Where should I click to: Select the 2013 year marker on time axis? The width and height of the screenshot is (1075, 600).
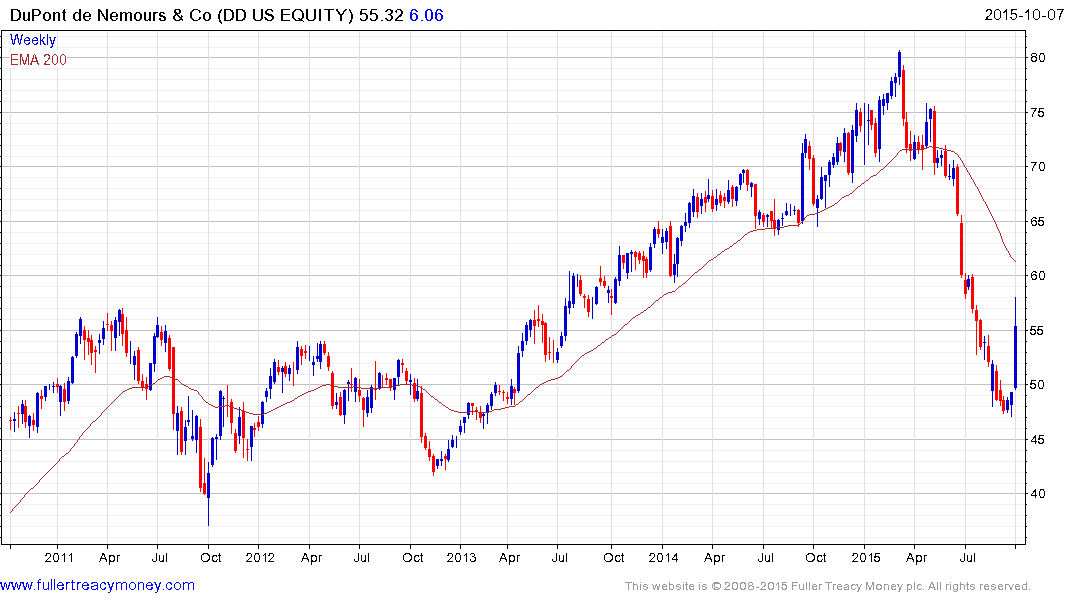pos(461,557)
